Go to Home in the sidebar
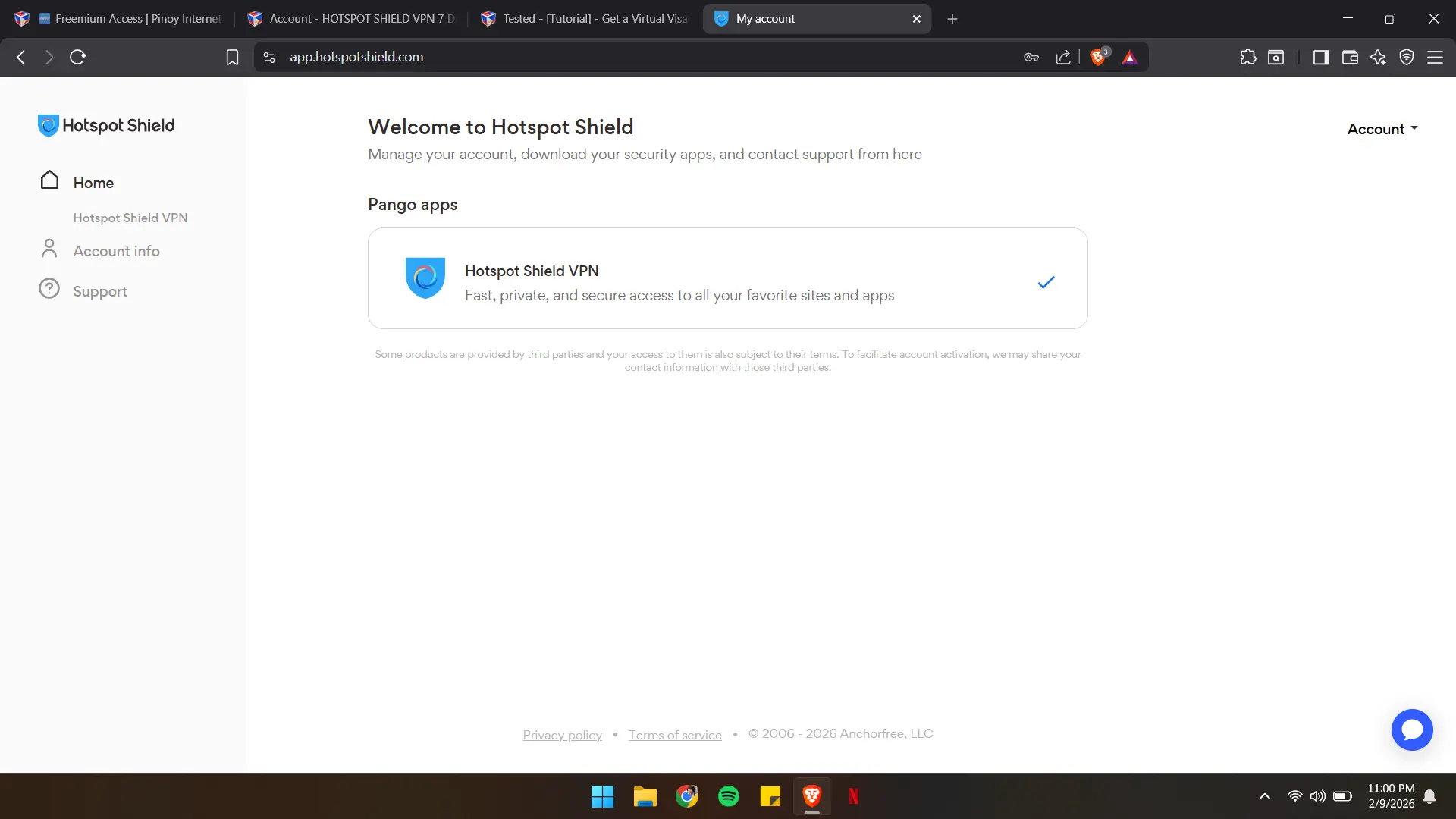 coord(93,183)
